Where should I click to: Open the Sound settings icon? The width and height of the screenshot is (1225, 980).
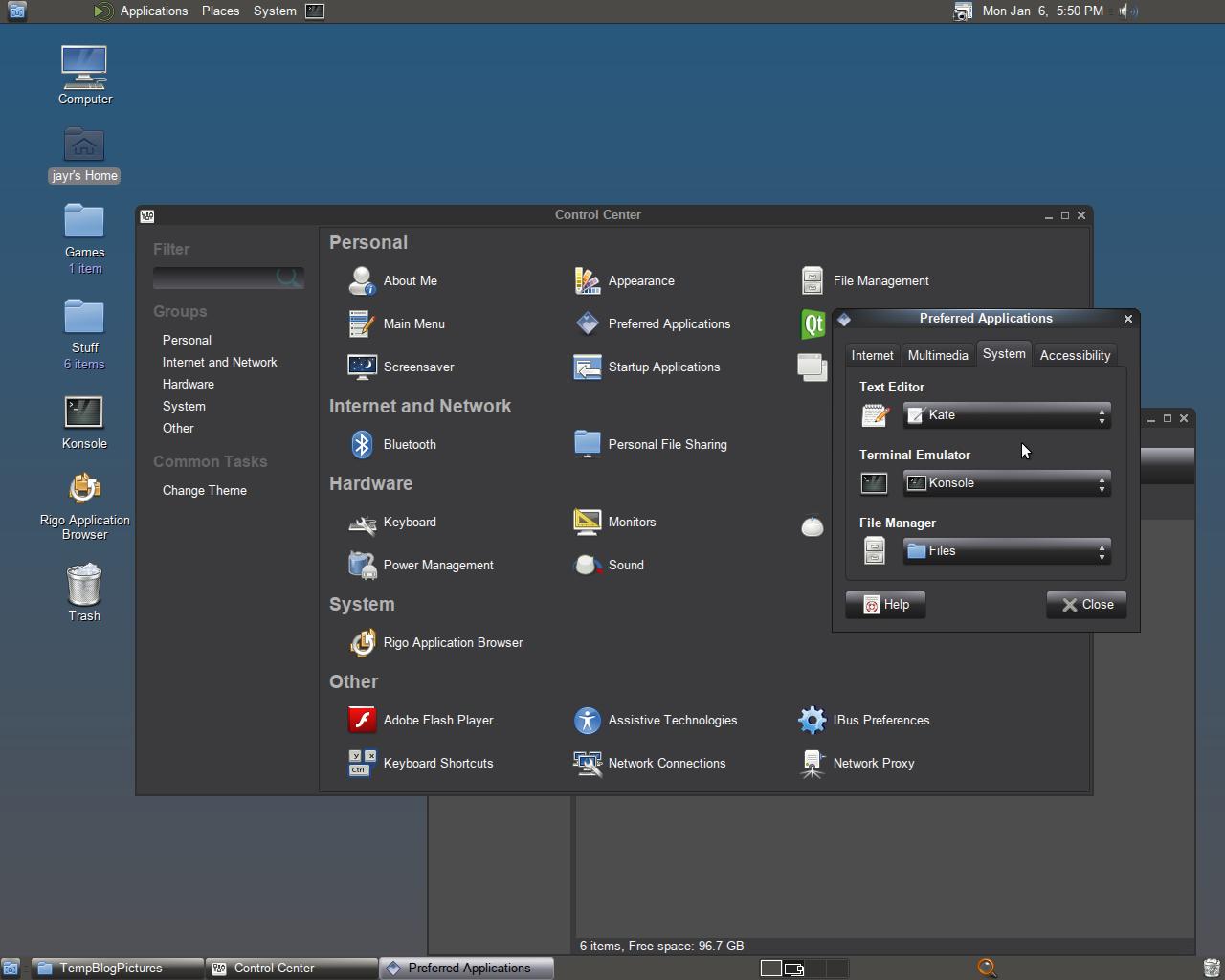click(x=587, y=565)
